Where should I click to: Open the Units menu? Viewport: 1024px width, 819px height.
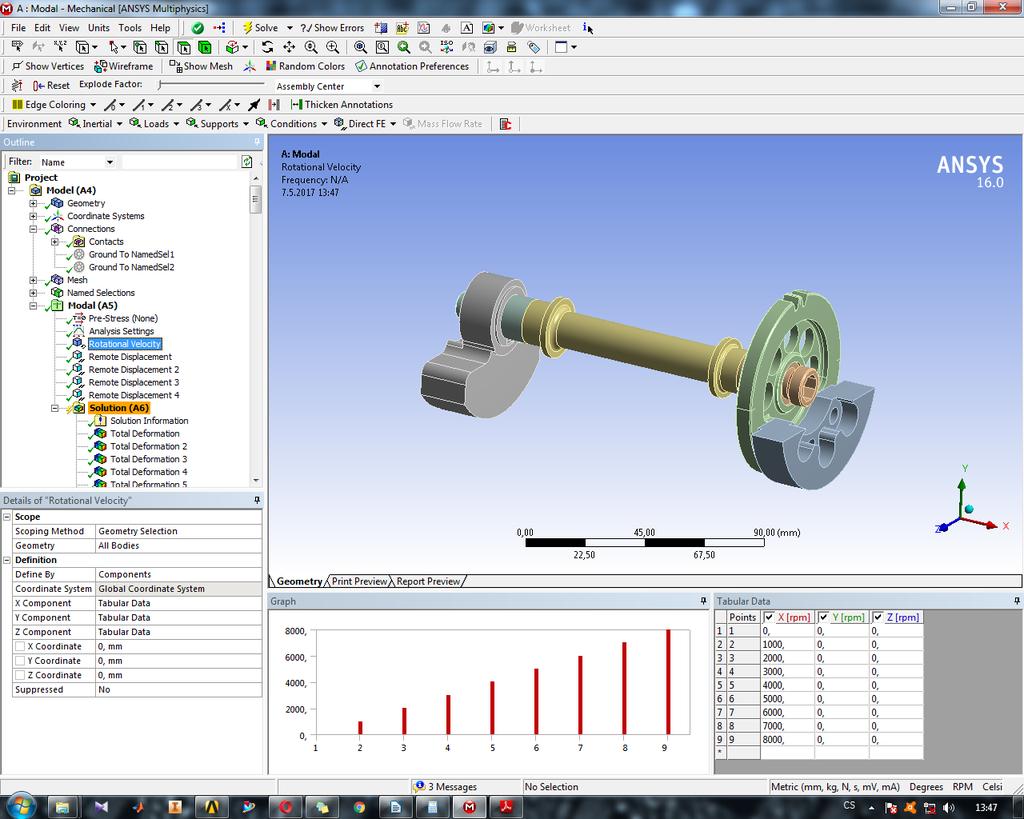point(99,27)
